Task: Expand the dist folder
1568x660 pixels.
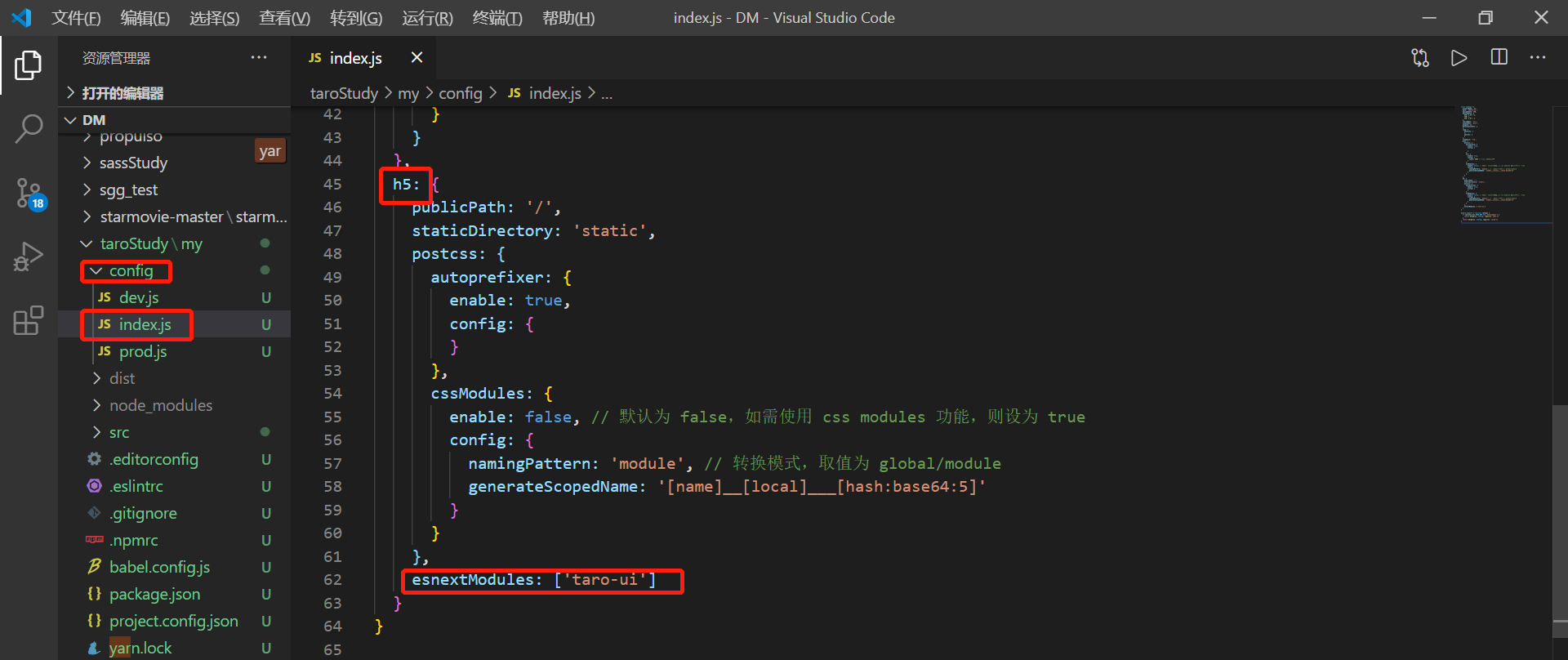Action: (174, 378)
